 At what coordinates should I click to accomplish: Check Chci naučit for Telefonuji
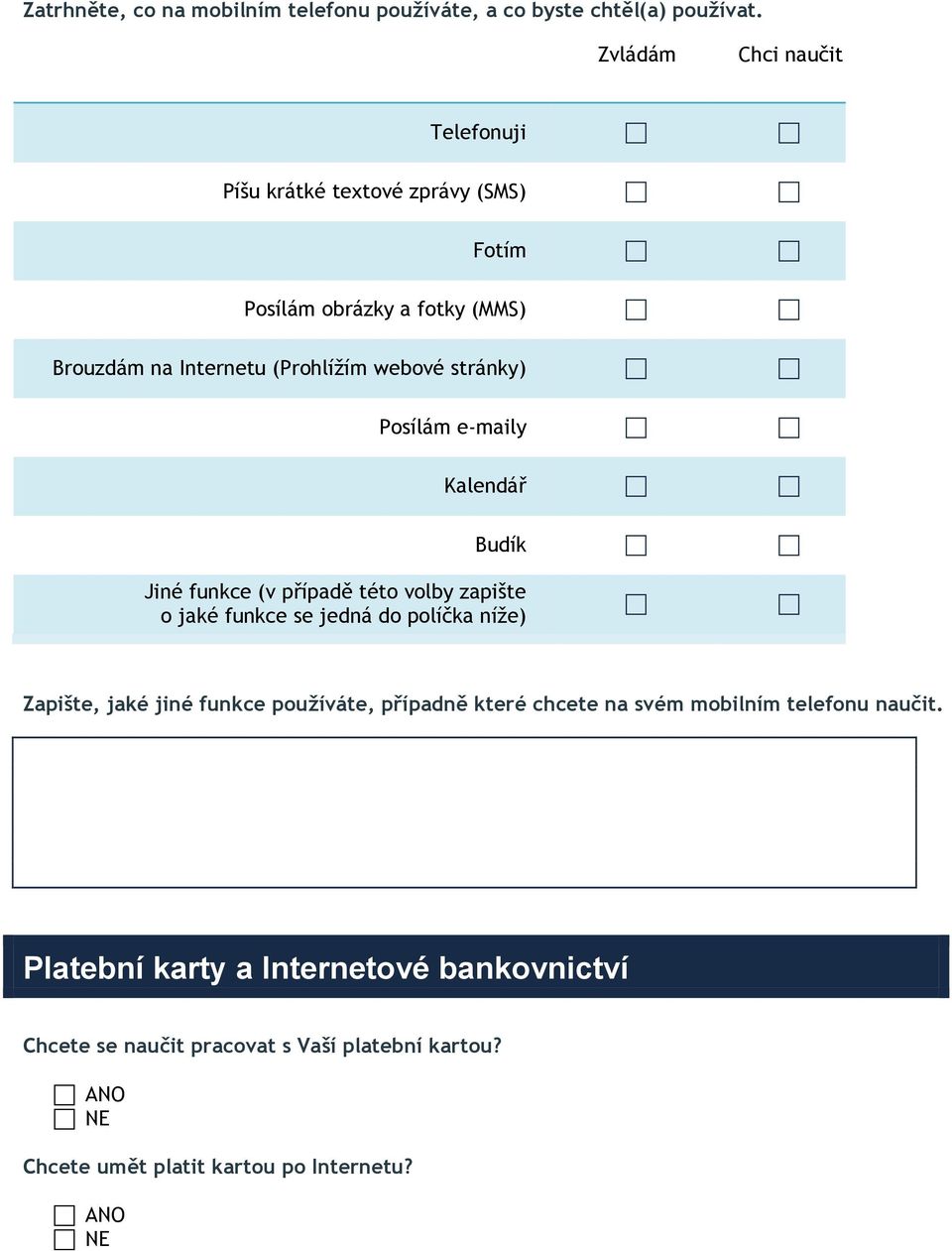coord(788,133)
